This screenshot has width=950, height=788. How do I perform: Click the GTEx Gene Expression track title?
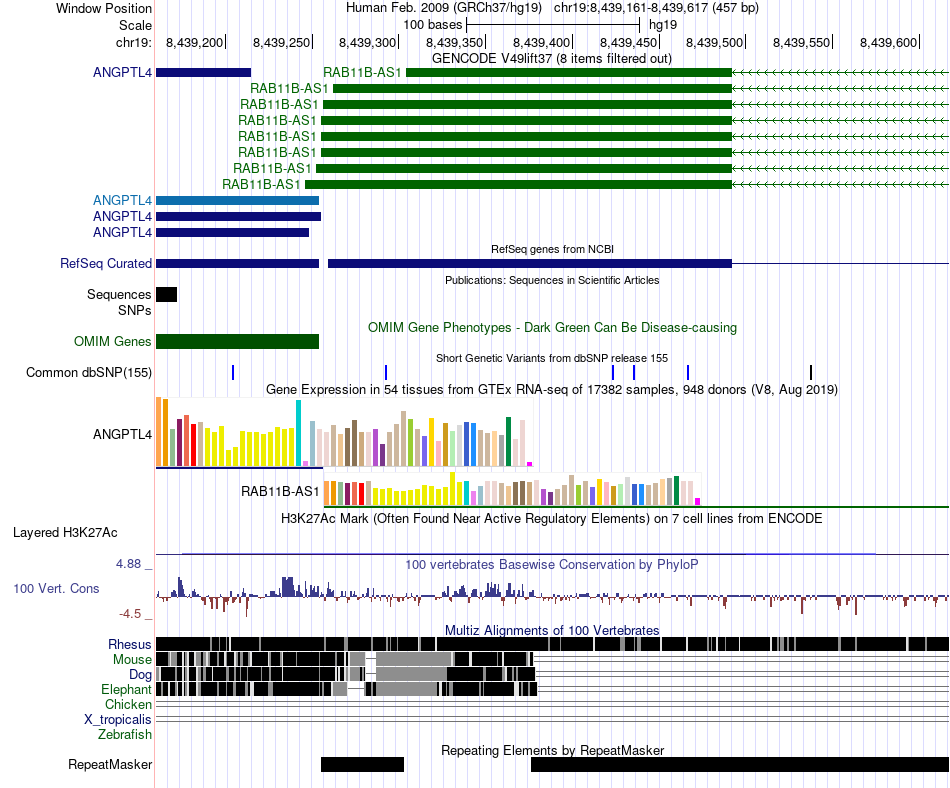coord(551,389)
